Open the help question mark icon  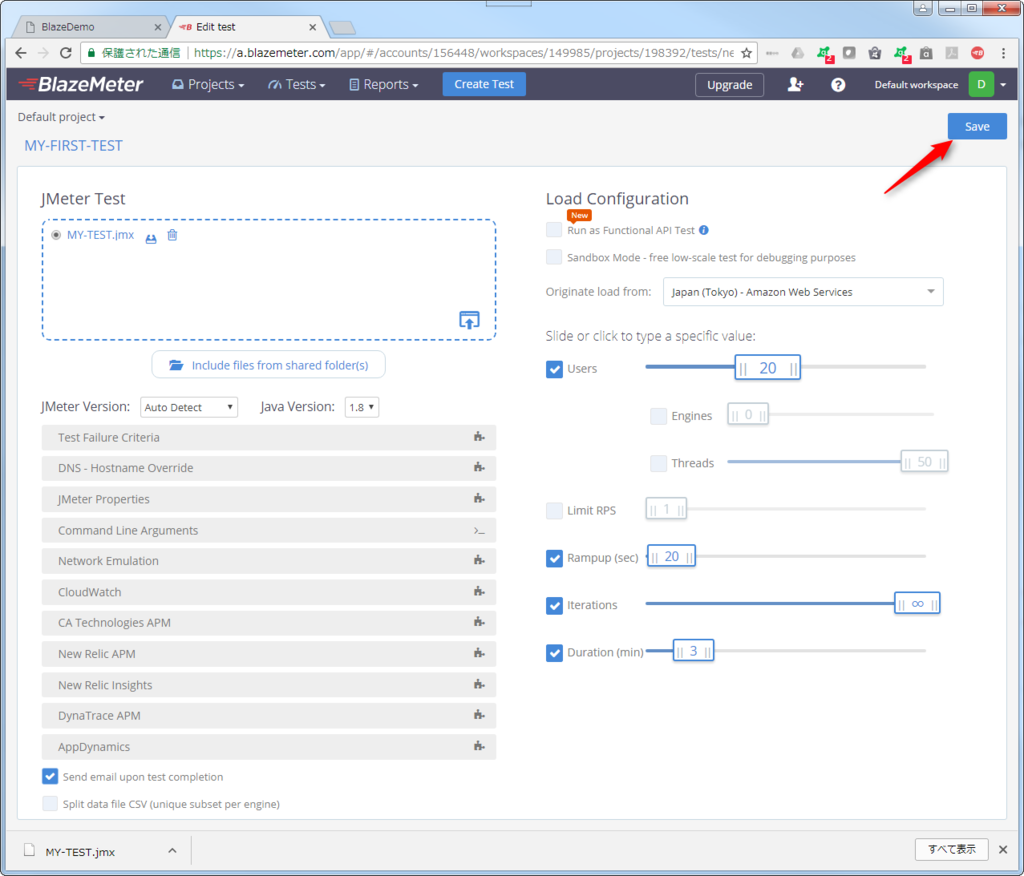tap(838, 85)
